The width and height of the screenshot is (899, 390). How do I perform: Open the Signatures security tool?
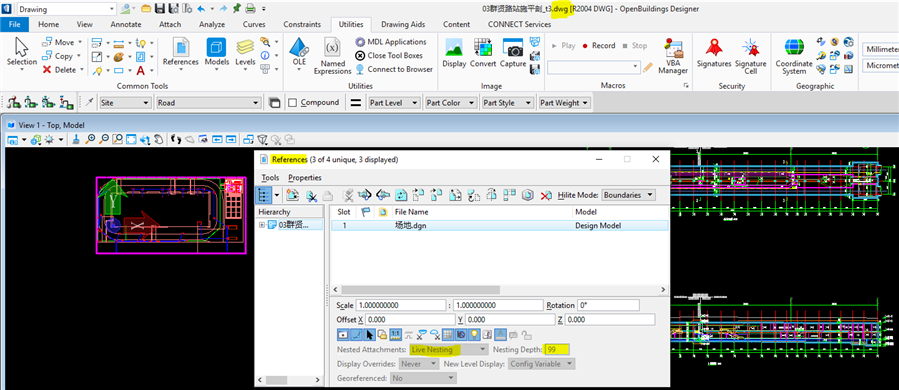(x=714, y=53)
